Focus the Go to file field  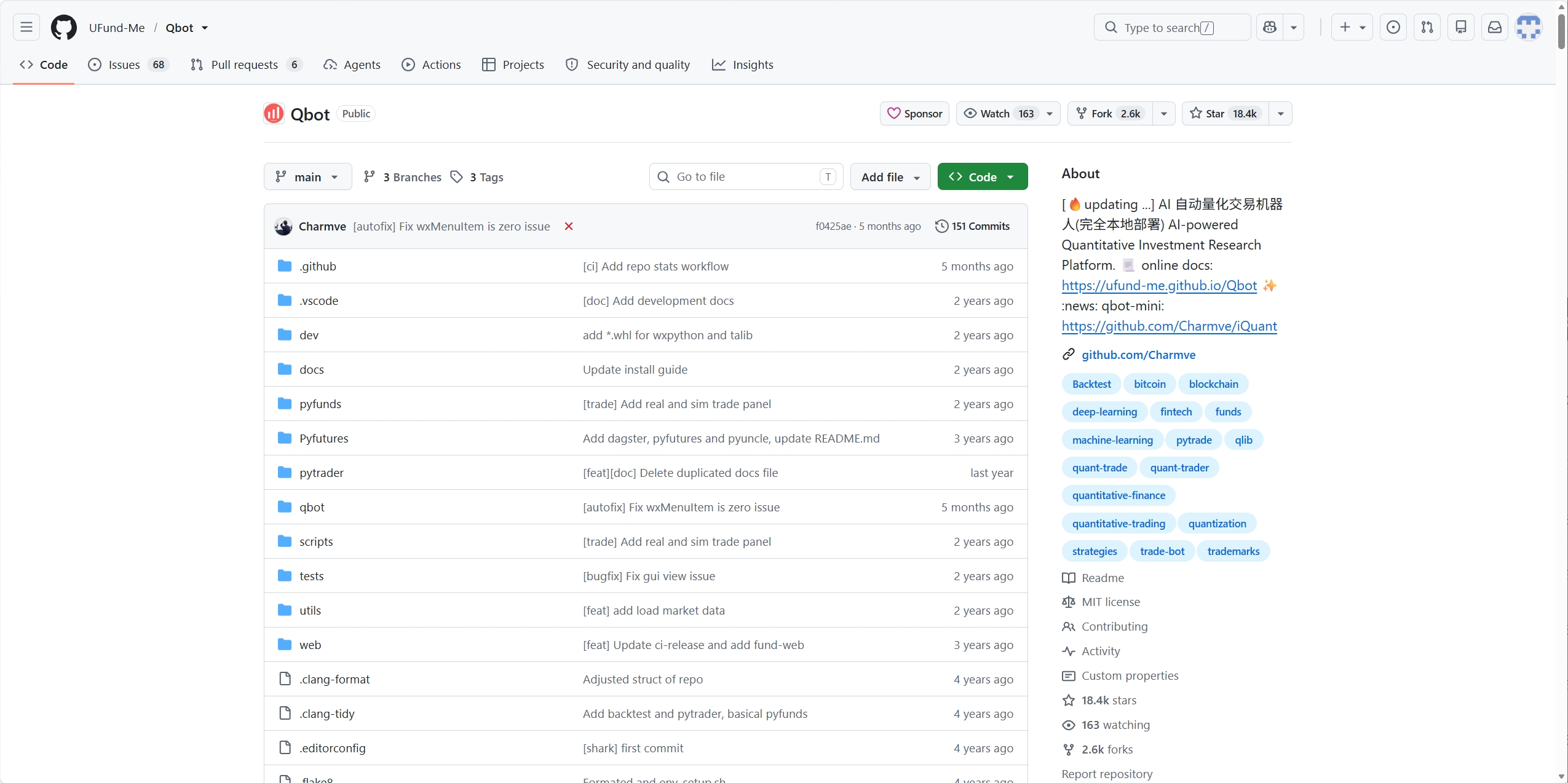point(746,177)
